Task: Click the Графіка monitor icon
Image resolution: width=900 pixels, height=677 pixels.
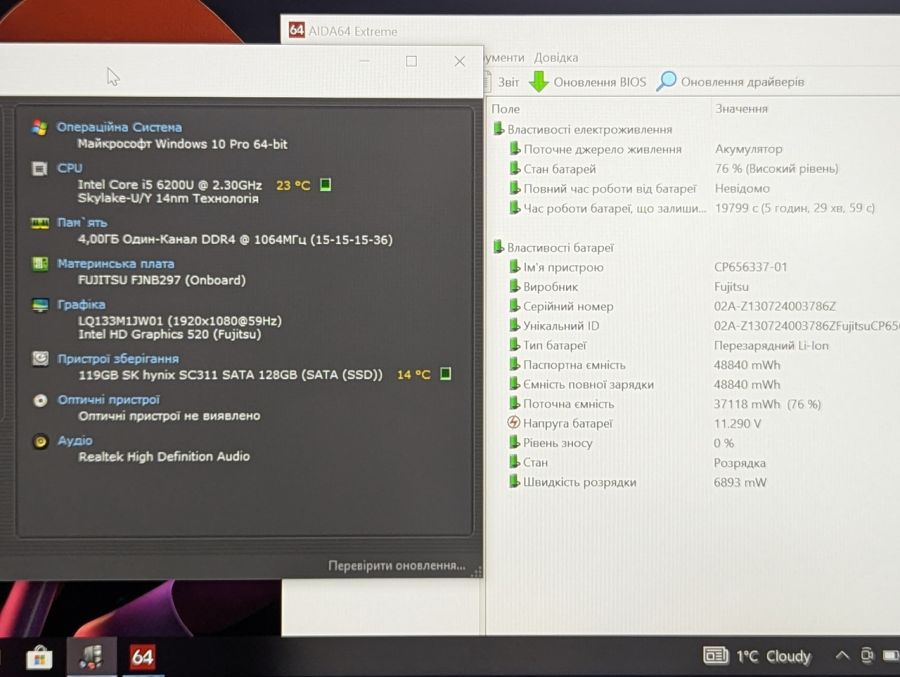Action: pyautogui.click(x=40, y=305)
